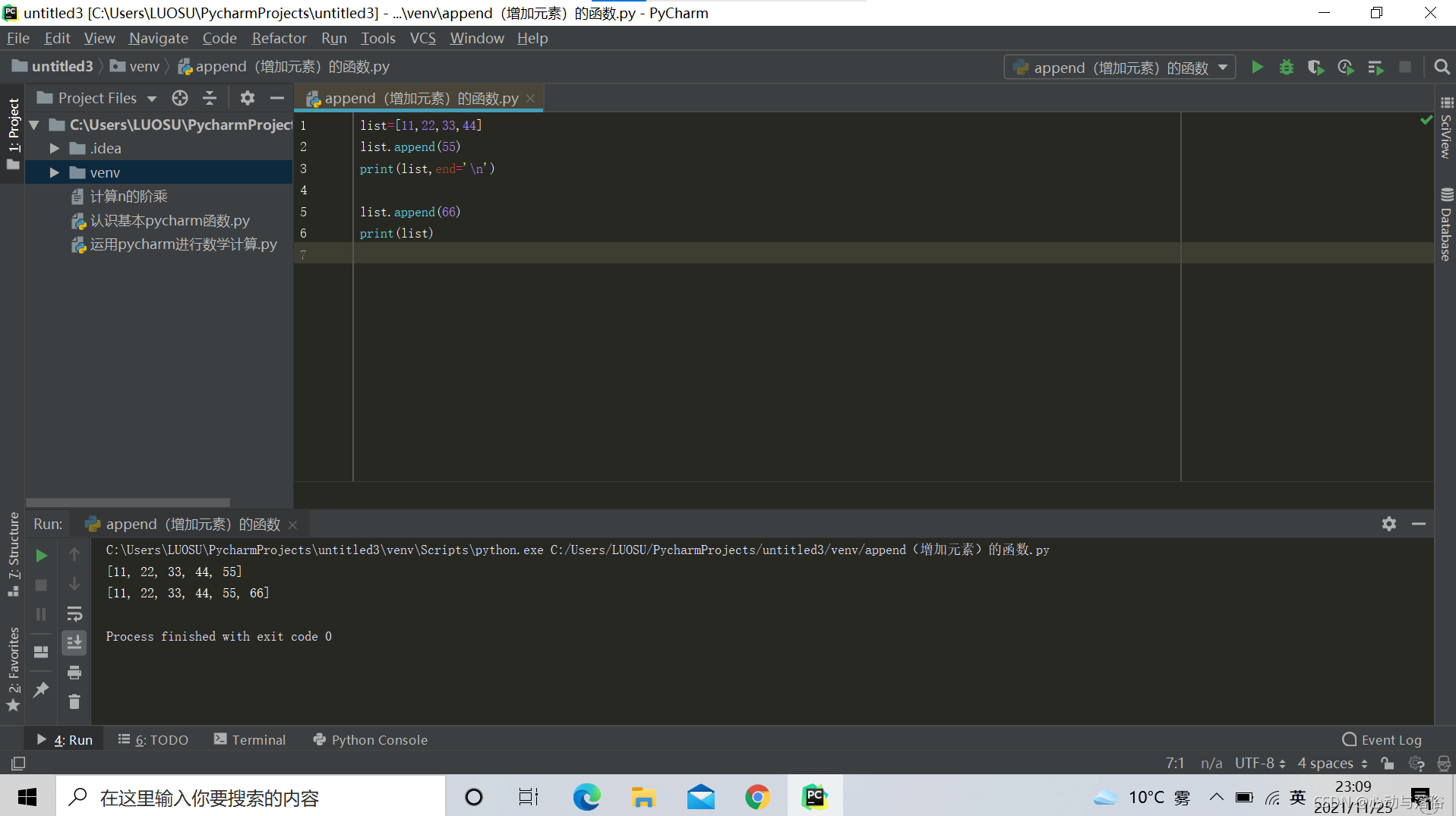
Task: Toggle read-only lock icon in status bar
Action: 1388,763
